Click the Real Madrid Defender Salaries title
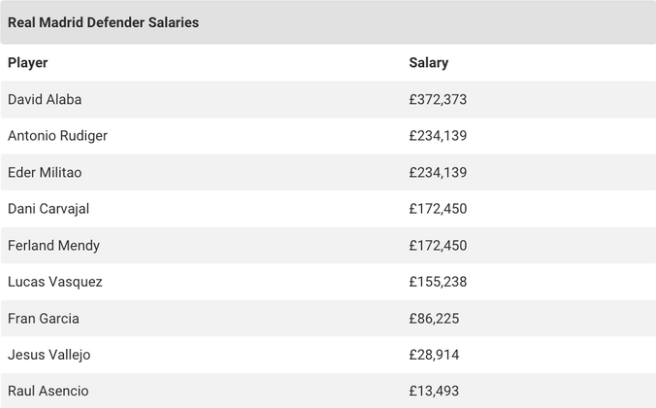The width and height of the screenshot is (656, 408). pos(103,23)
